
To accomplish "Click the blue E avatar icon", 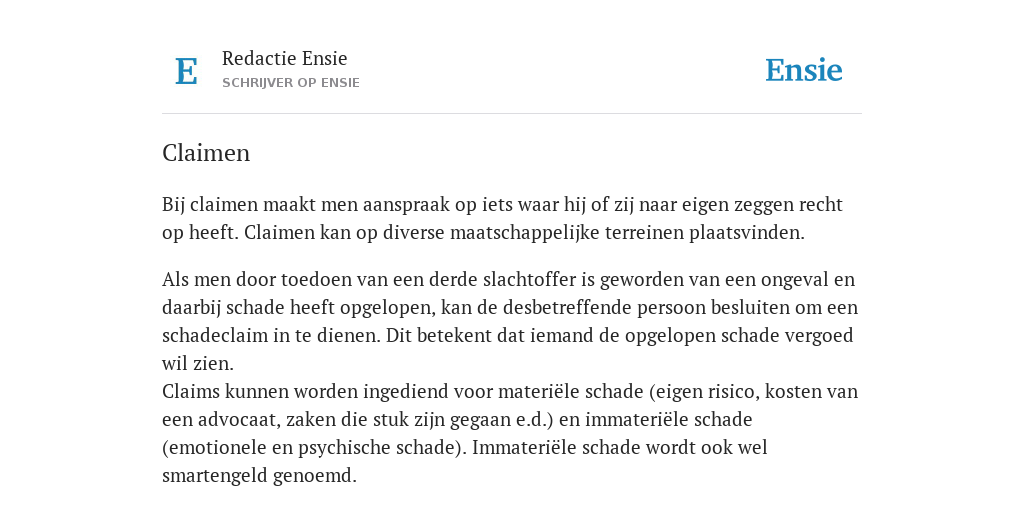I will (186, 71).
